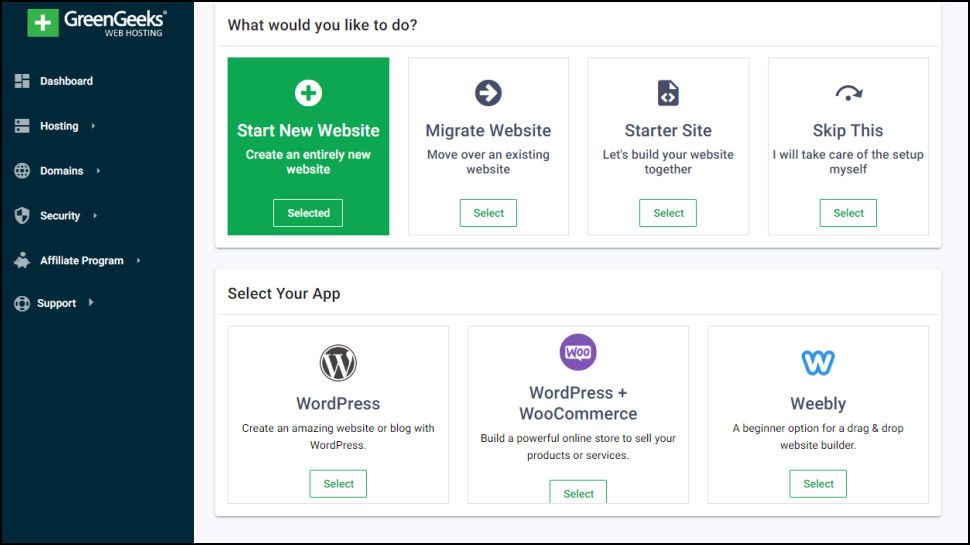Open the Dashboard menu item
Screen dimensions: 970x545
pos(66,81)
